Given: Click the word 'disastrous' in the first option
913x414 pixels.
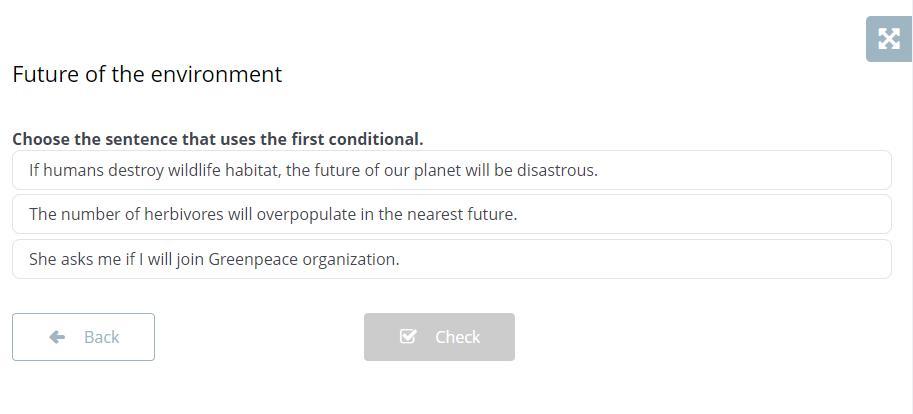Looking at the screenshot, I should pos(556,170).
